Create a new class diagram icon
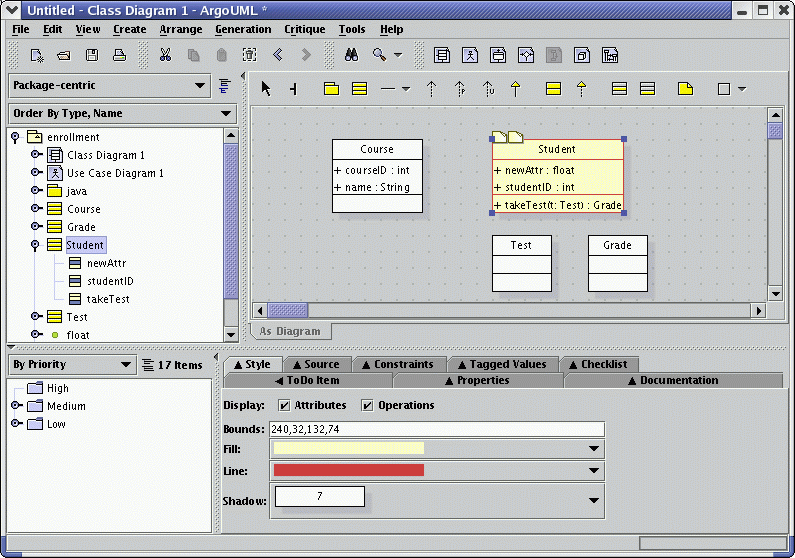 point(442,55)
